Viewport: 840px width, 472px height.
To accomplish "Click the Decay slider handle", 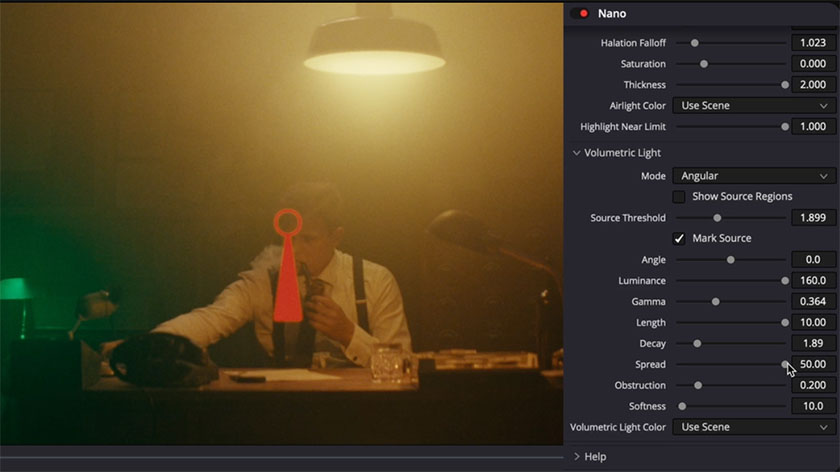I will pyautogui.click(x=697, y=344).
